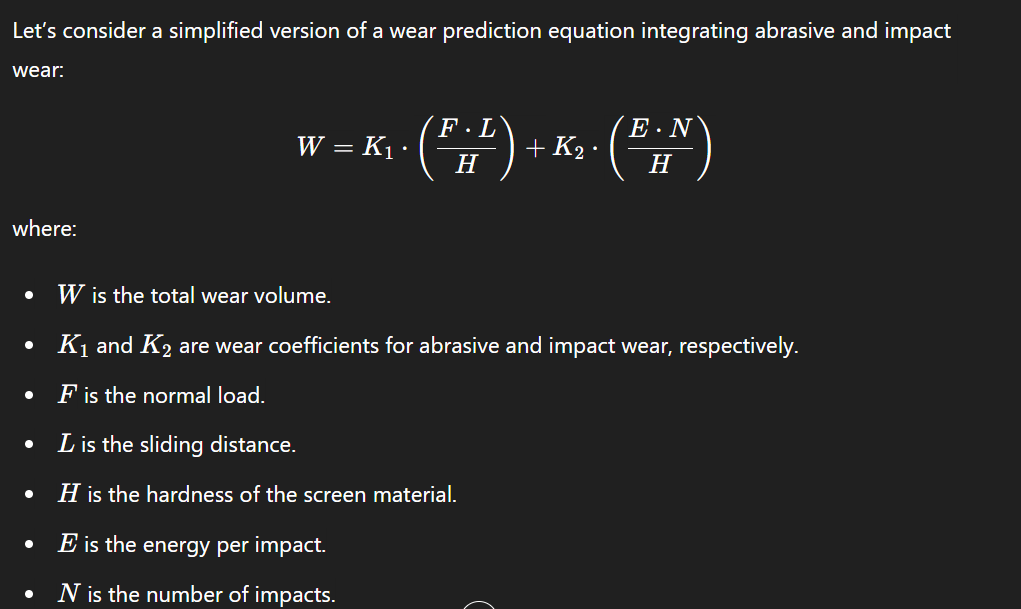
Task: Click the "total wear volume" bullet text
Action: (x=210, y=296)
